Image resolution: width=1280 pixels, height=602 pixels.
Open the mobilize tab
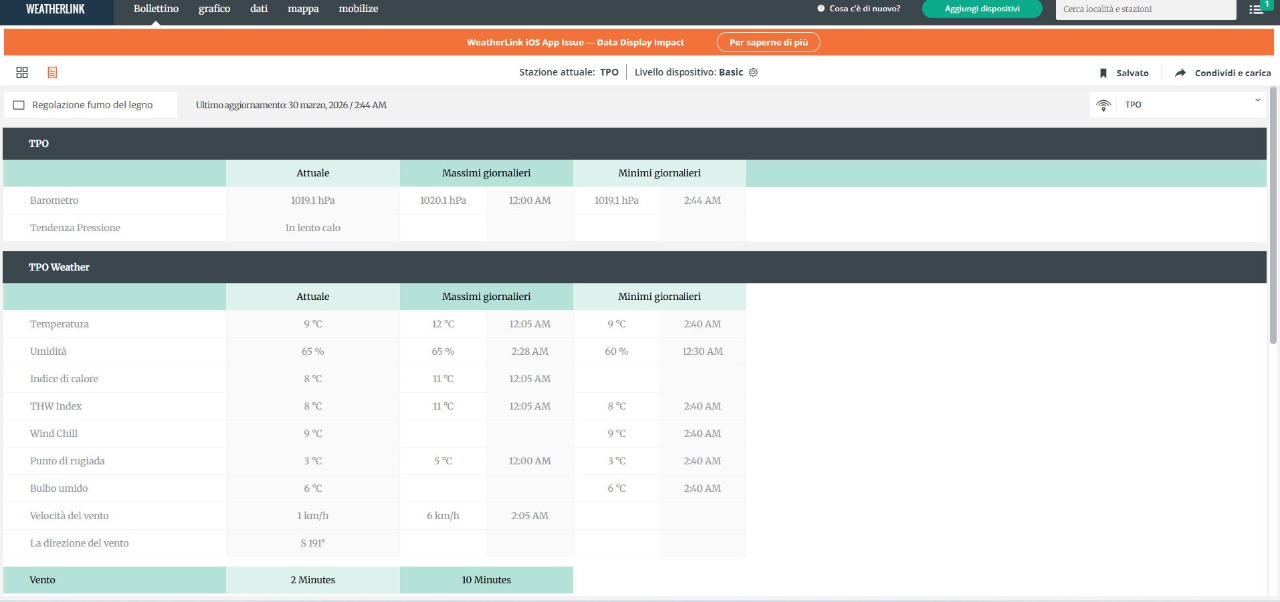(x=358, y=9)
